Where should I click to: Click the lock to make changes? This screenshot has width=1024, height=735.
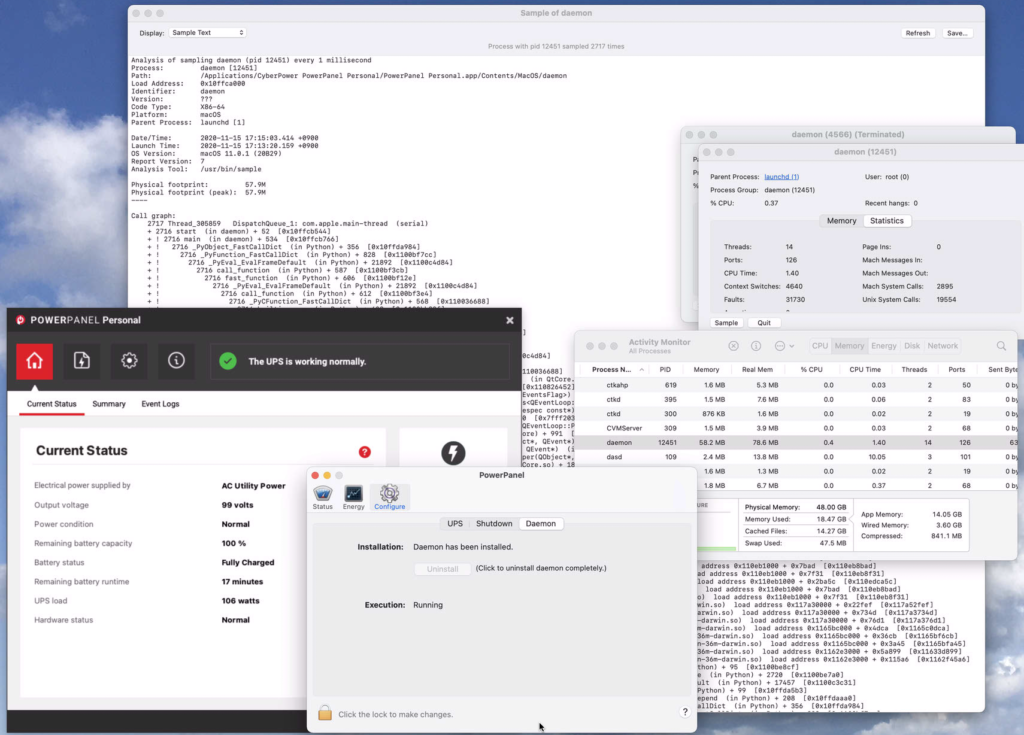[x=325, y=713]
